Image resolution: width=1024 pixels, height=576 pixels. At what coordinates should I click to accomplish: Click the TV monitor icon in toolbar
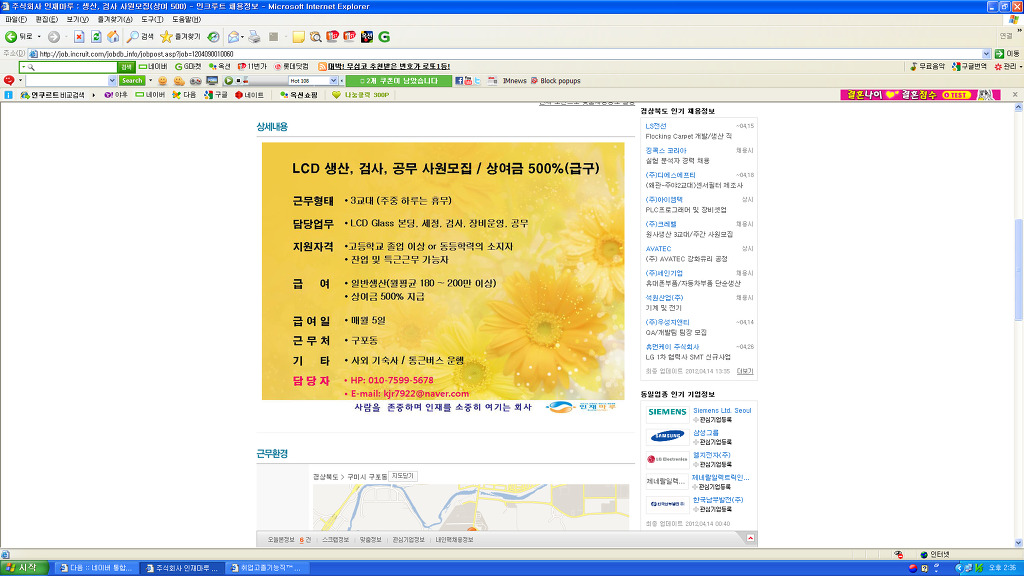212,81
